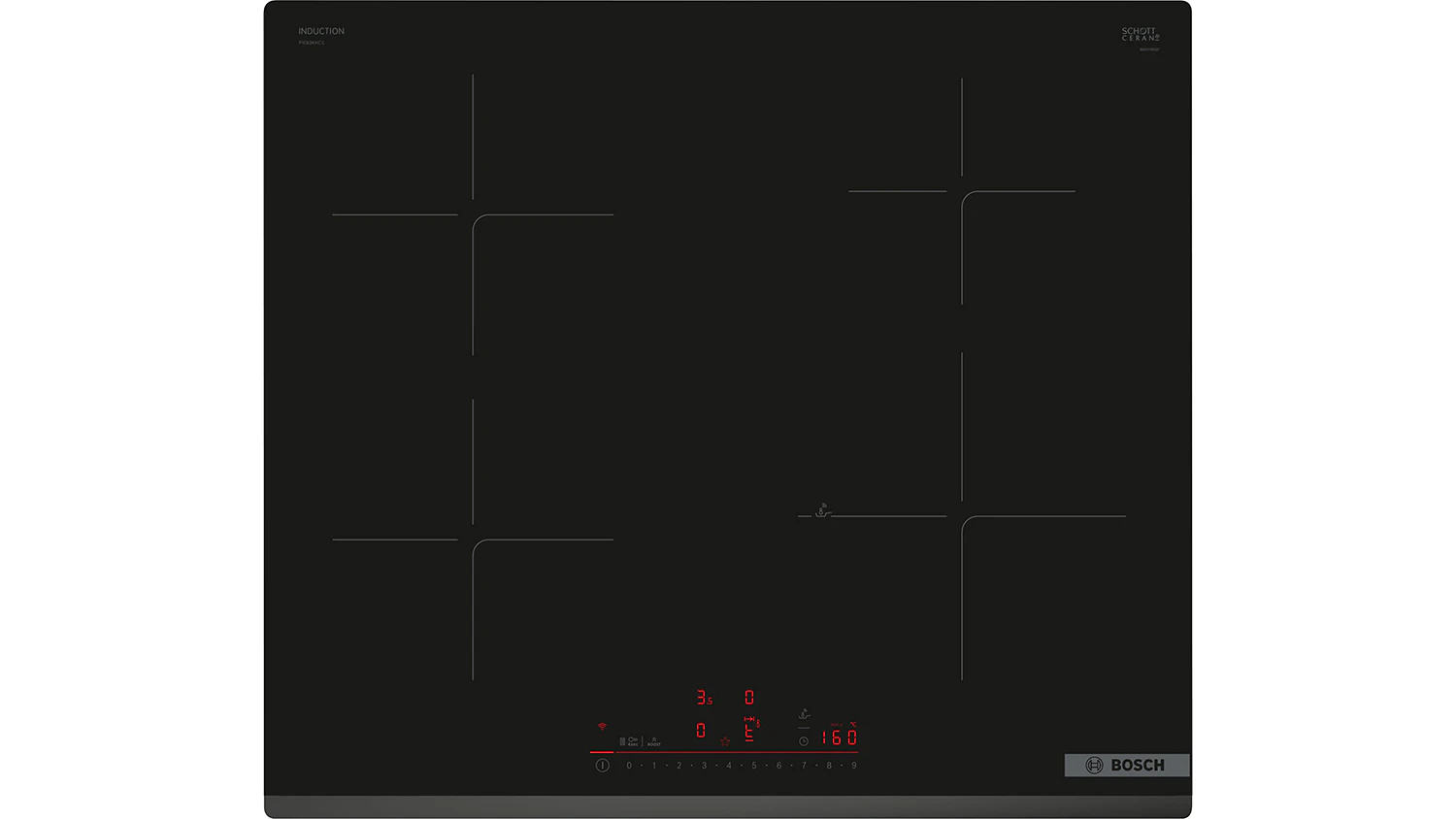This screenshot has width=1456, height=819.
Task: Activate the pause and 4sec child lock key
Action: tap(629, 741)
